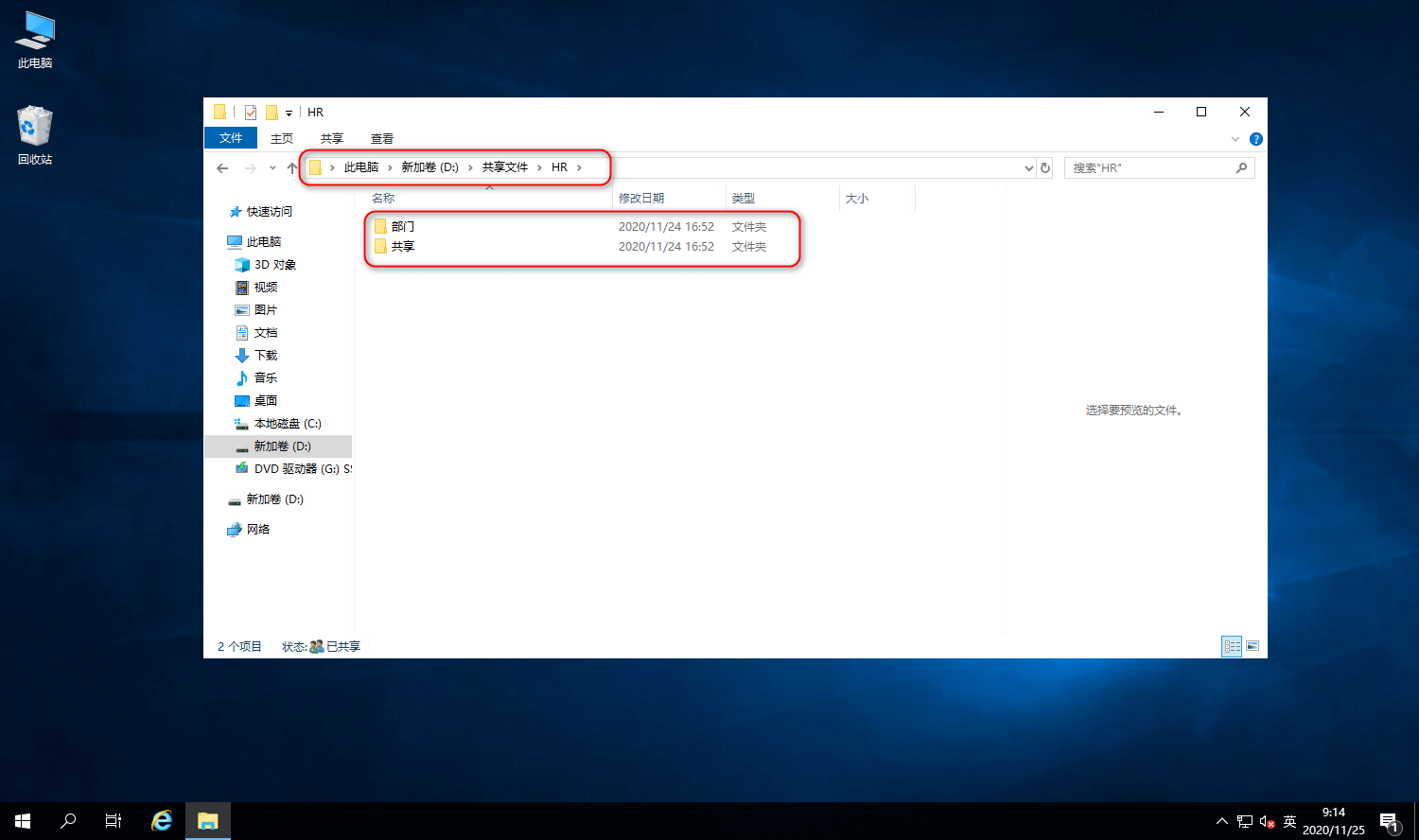Select 快速访问 in the navigation pane
This screenshot has width=1419, height=840.
point(270,212)
